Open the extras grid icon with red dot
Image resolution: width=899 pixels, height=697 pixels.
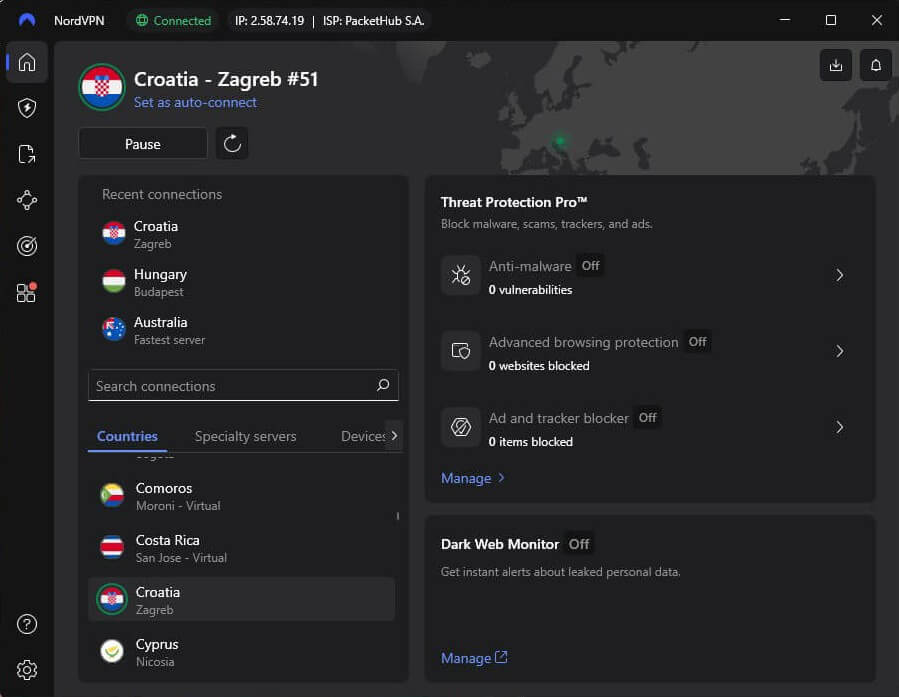click(27, 292)
